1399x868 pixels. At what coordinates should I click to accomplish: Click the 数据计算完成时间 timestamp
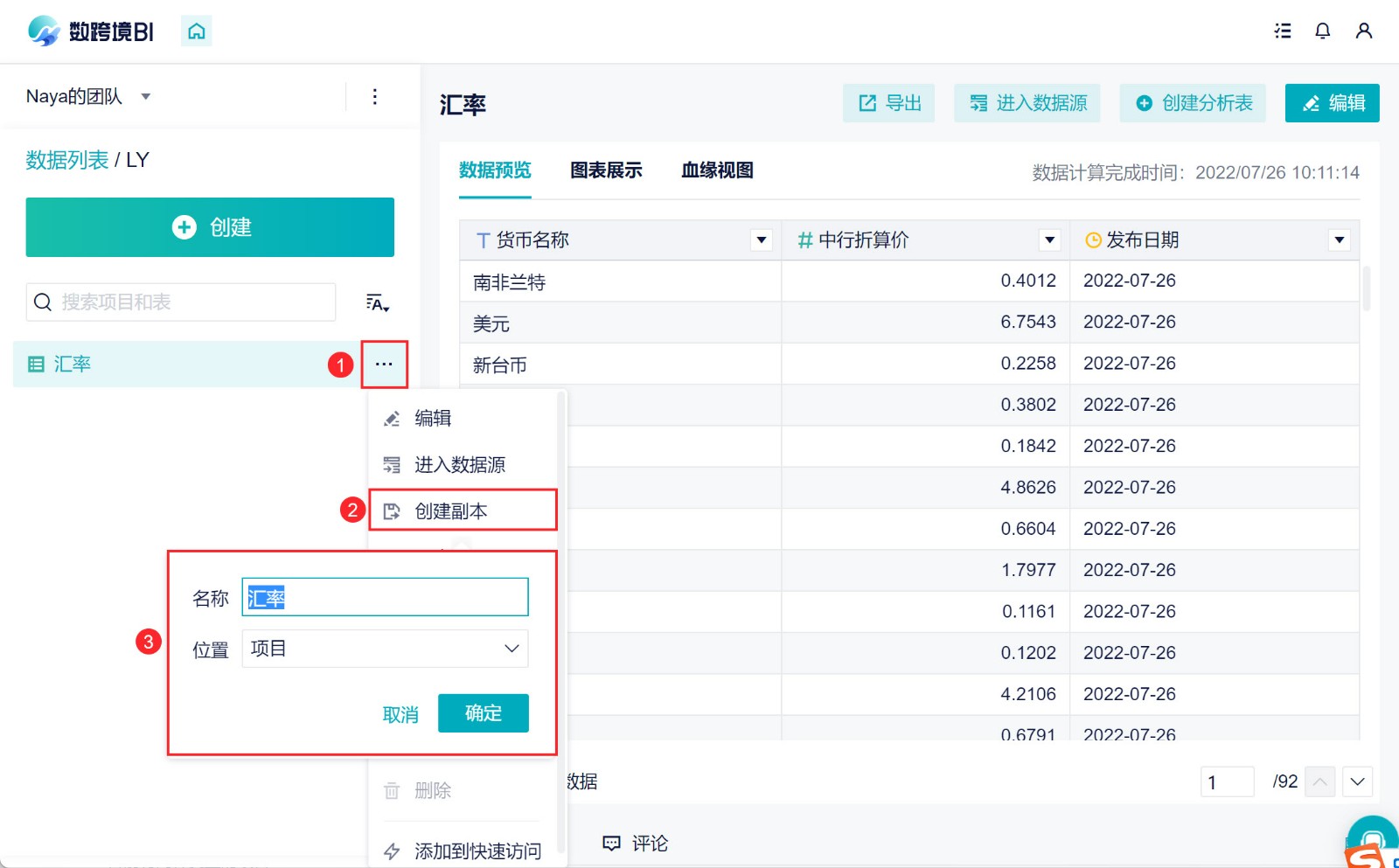[1196, 172]
